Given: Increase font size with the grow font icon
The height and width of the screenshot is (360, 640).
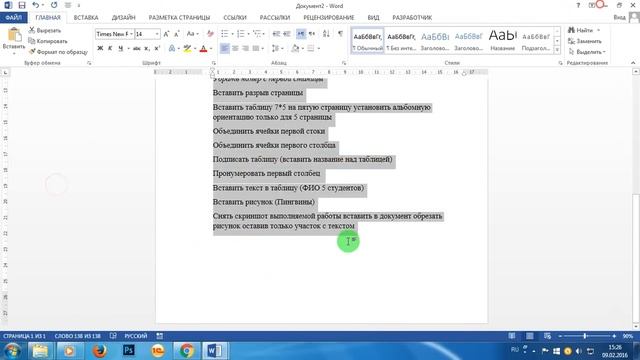Looking at the screenshot, I should tap(166, 34).
